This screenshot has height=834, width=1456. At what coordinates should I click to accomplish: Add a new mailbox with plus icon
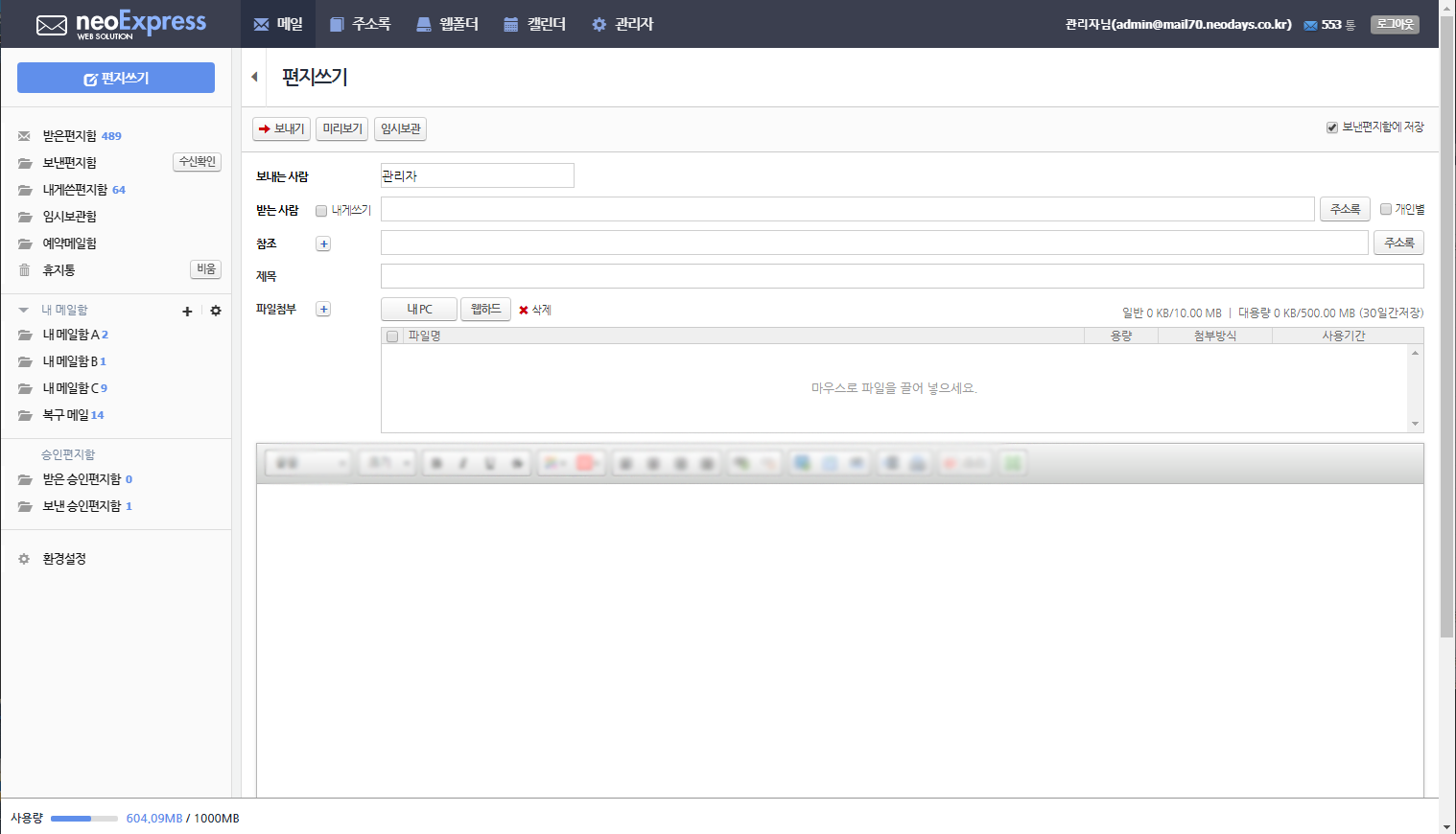(187, 311)
